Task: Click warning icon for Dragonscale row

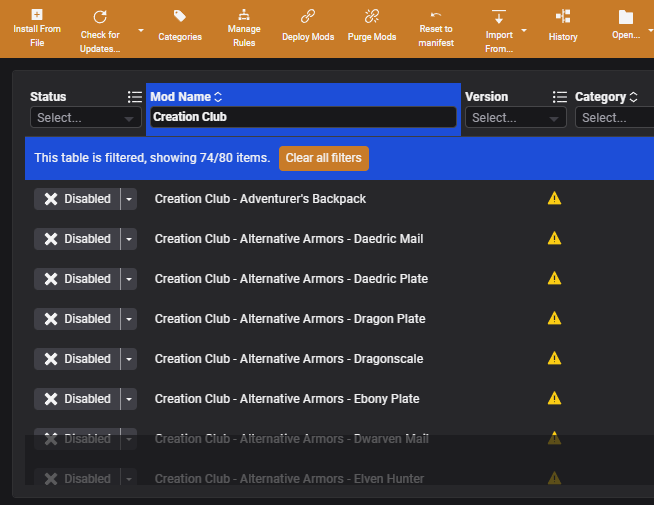Action: click(554, 358)
